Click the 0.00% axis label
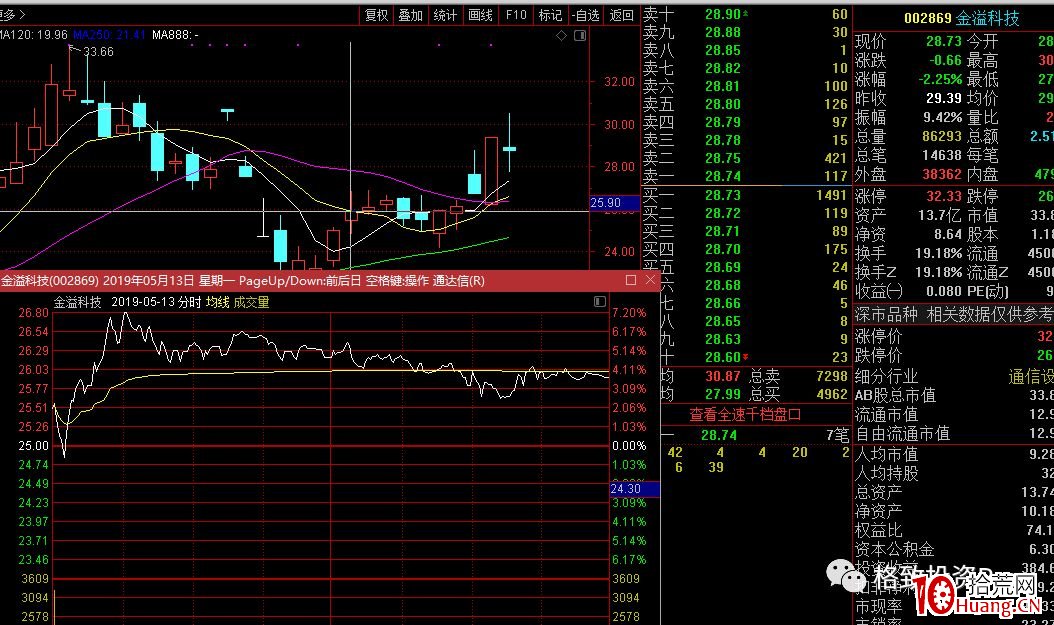 click(x=629, y=446)
